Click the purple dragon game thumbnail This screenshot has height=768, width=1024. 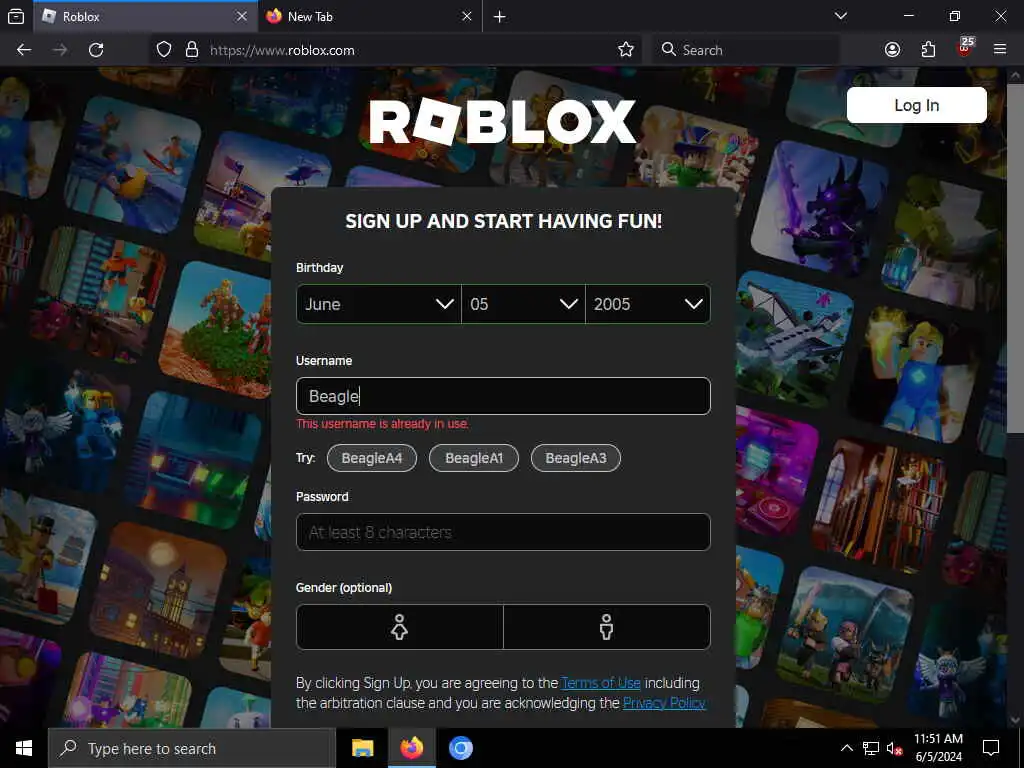819,208
